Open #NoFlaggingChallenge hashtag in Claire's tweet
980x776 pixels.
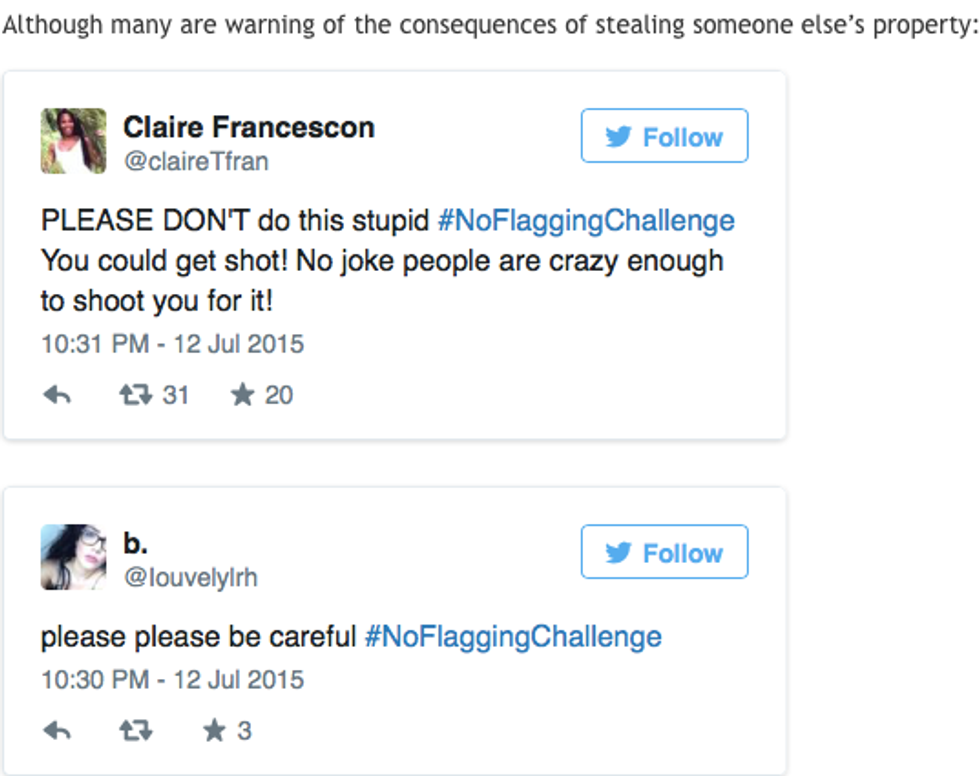(586, 221)
